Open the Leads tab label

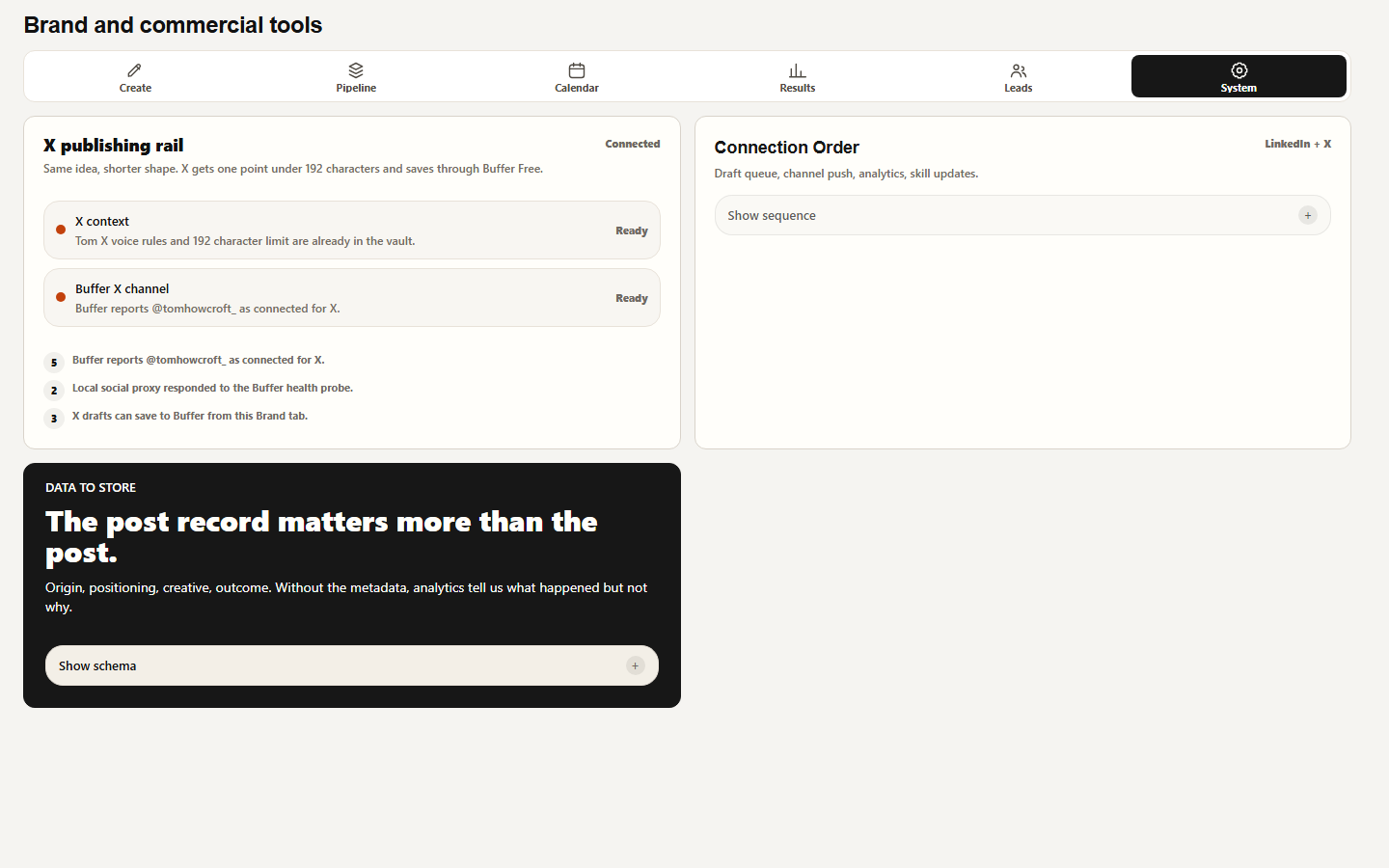1019,88
